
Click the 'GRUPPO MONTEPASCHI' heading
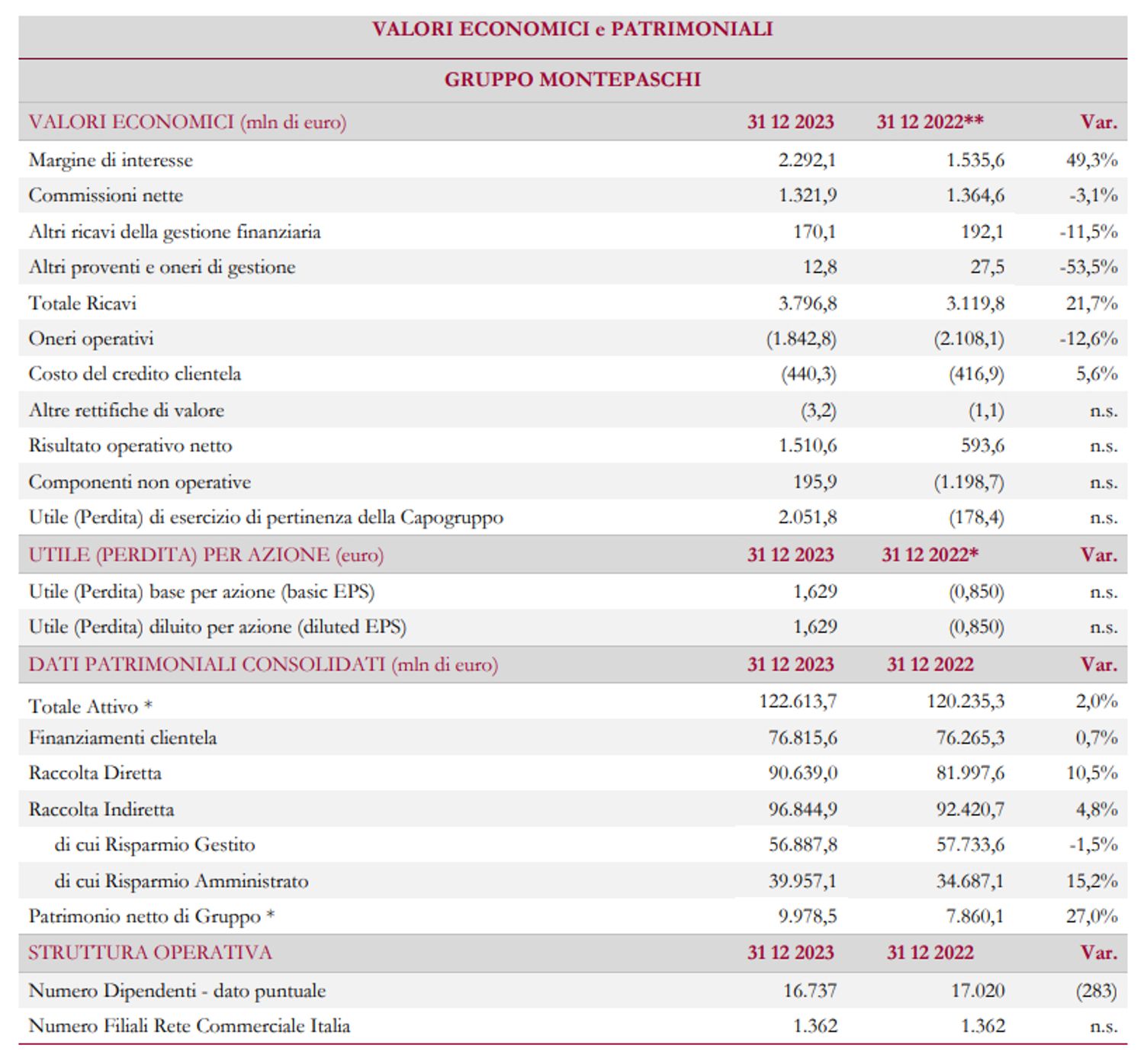[x=572, y=79]
